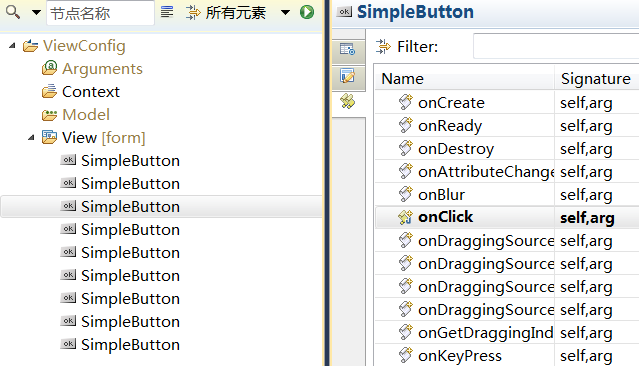Collapse the ViewConfig tree node
Image resolution: width=639 pixels, height=366 pixels.
pos(12,46)
